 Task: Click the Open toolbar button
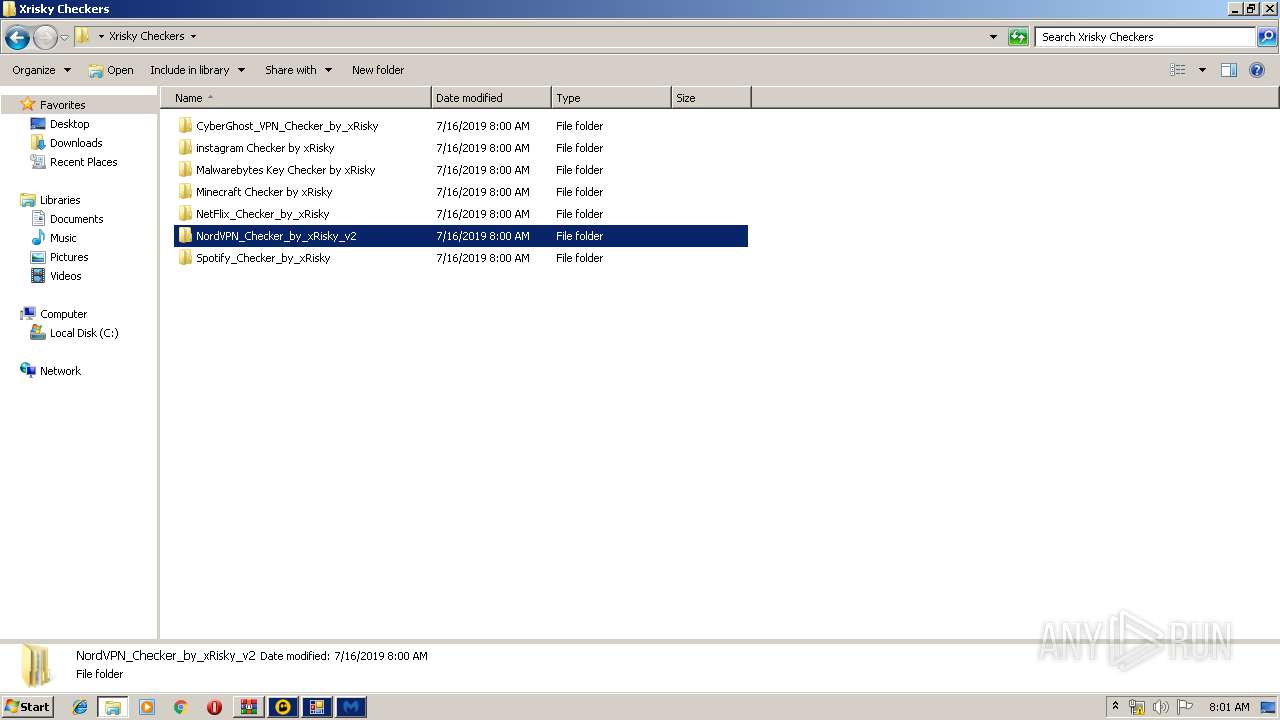point(110,70)
